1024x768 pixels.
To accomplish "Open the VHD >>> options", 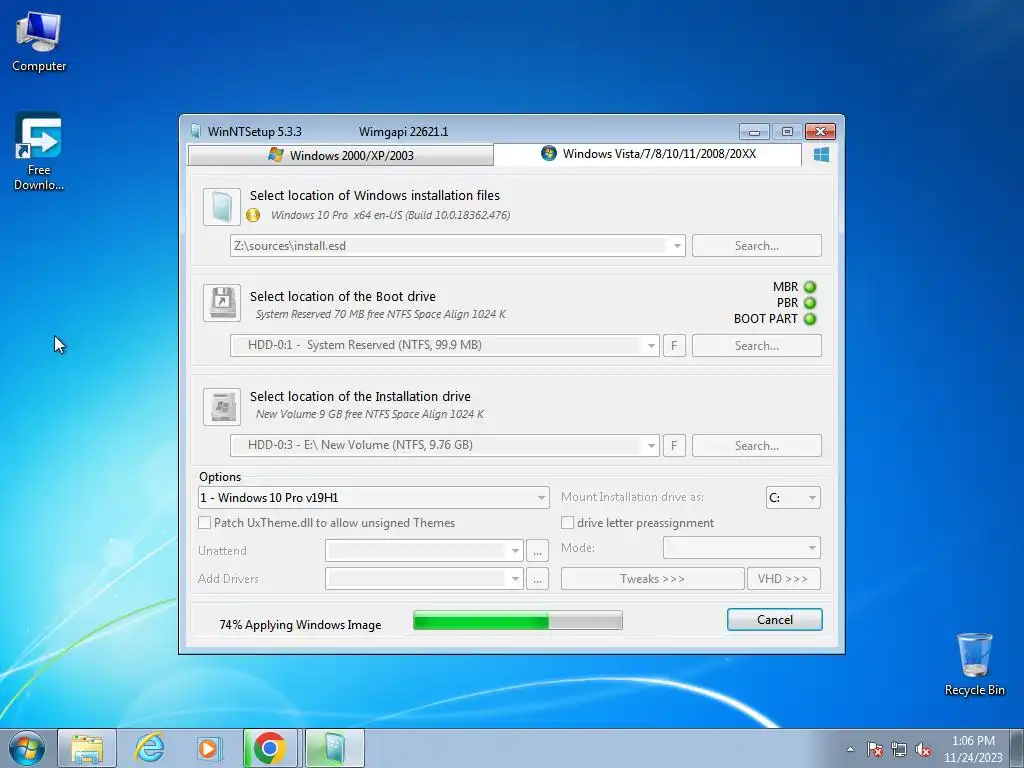I will [x=784, y=579].
